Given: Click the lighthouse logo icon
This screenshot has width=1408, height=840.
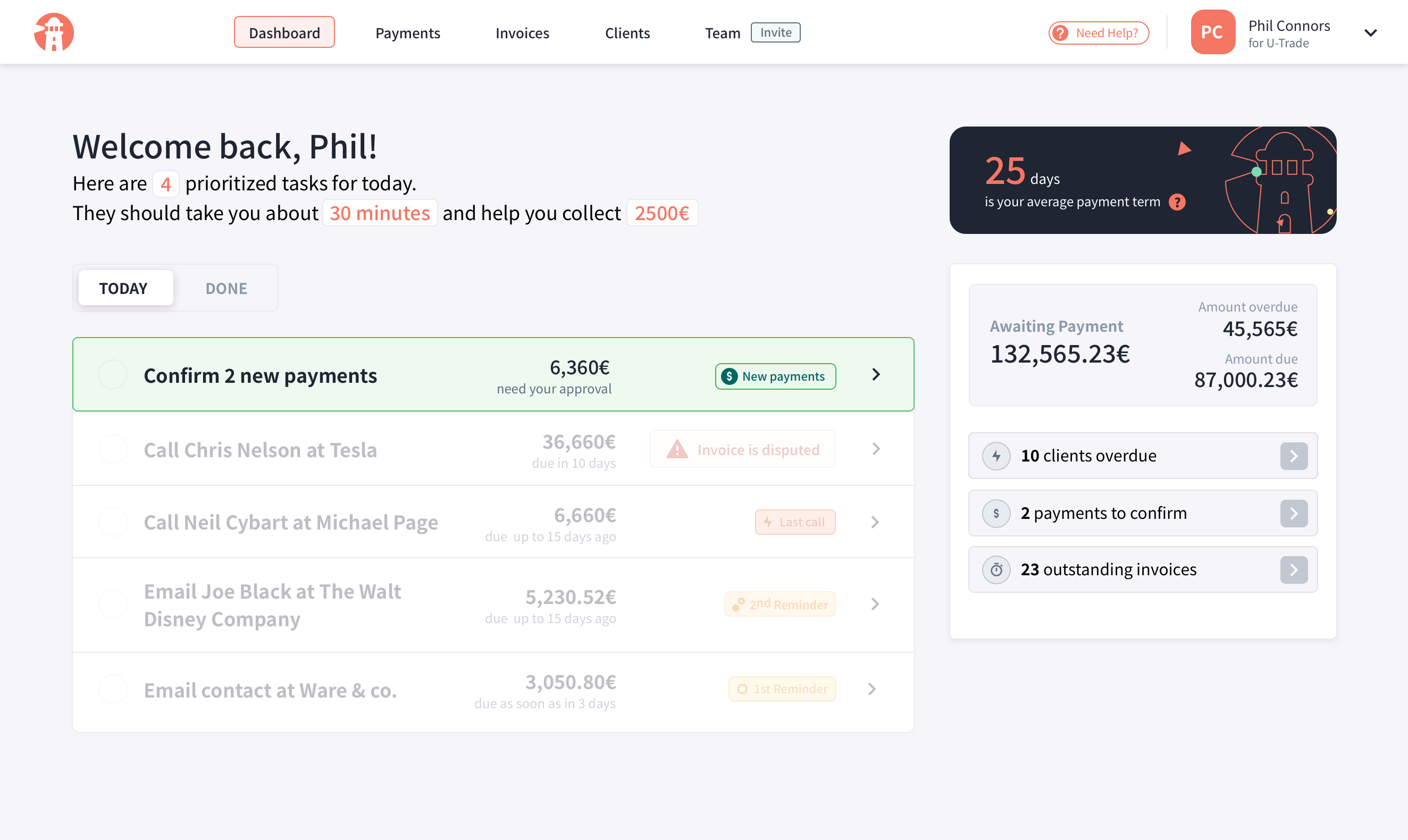Looking at the screenshot, I should pyautogui.click(x=54, y=32).
